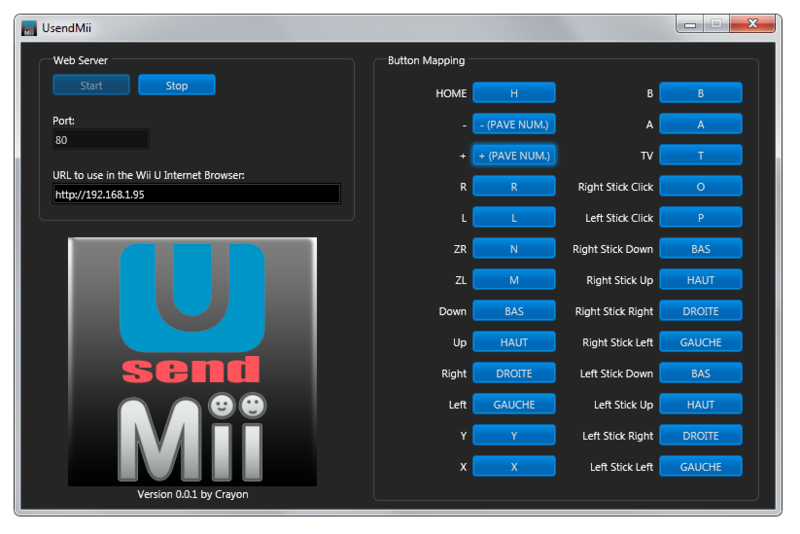800x534 pixels.
Task: Remap the HOME button key
Action: tap(513, 93)
